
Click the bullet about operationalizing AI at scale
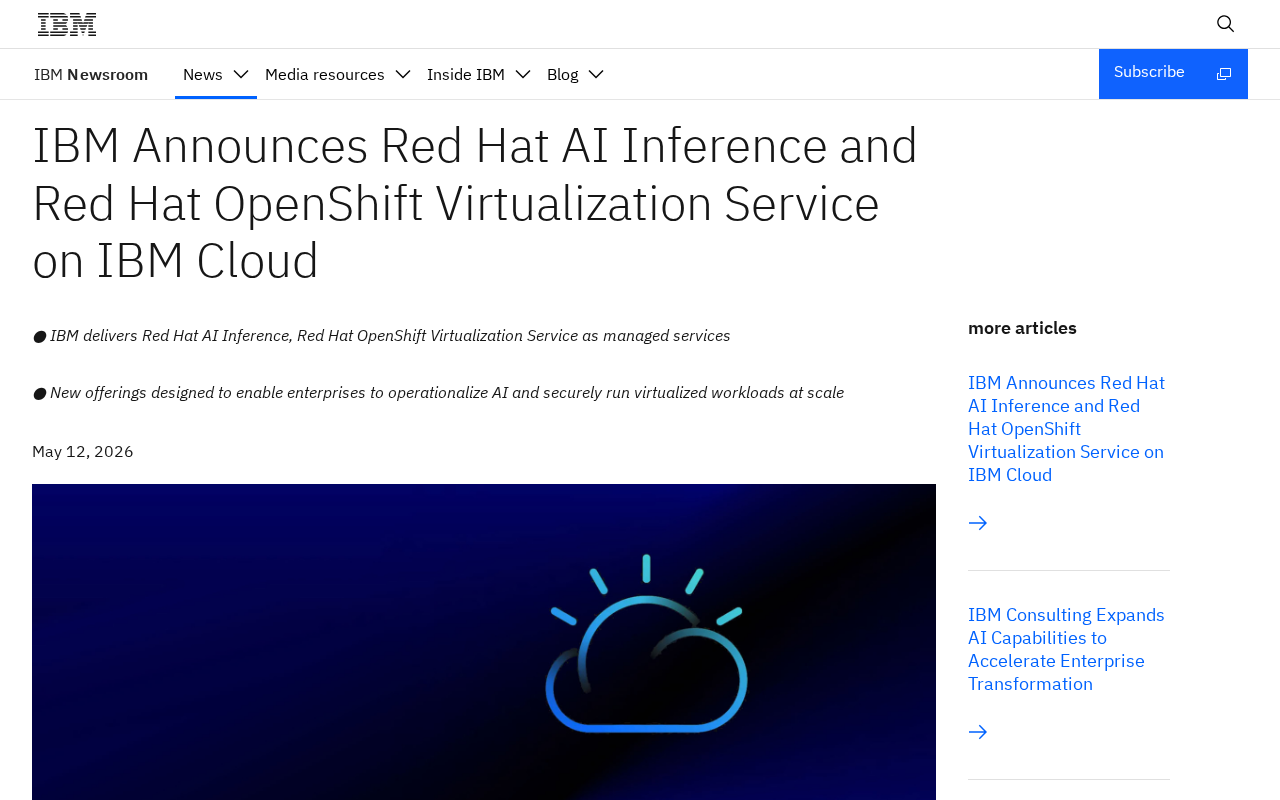point(438,393)
